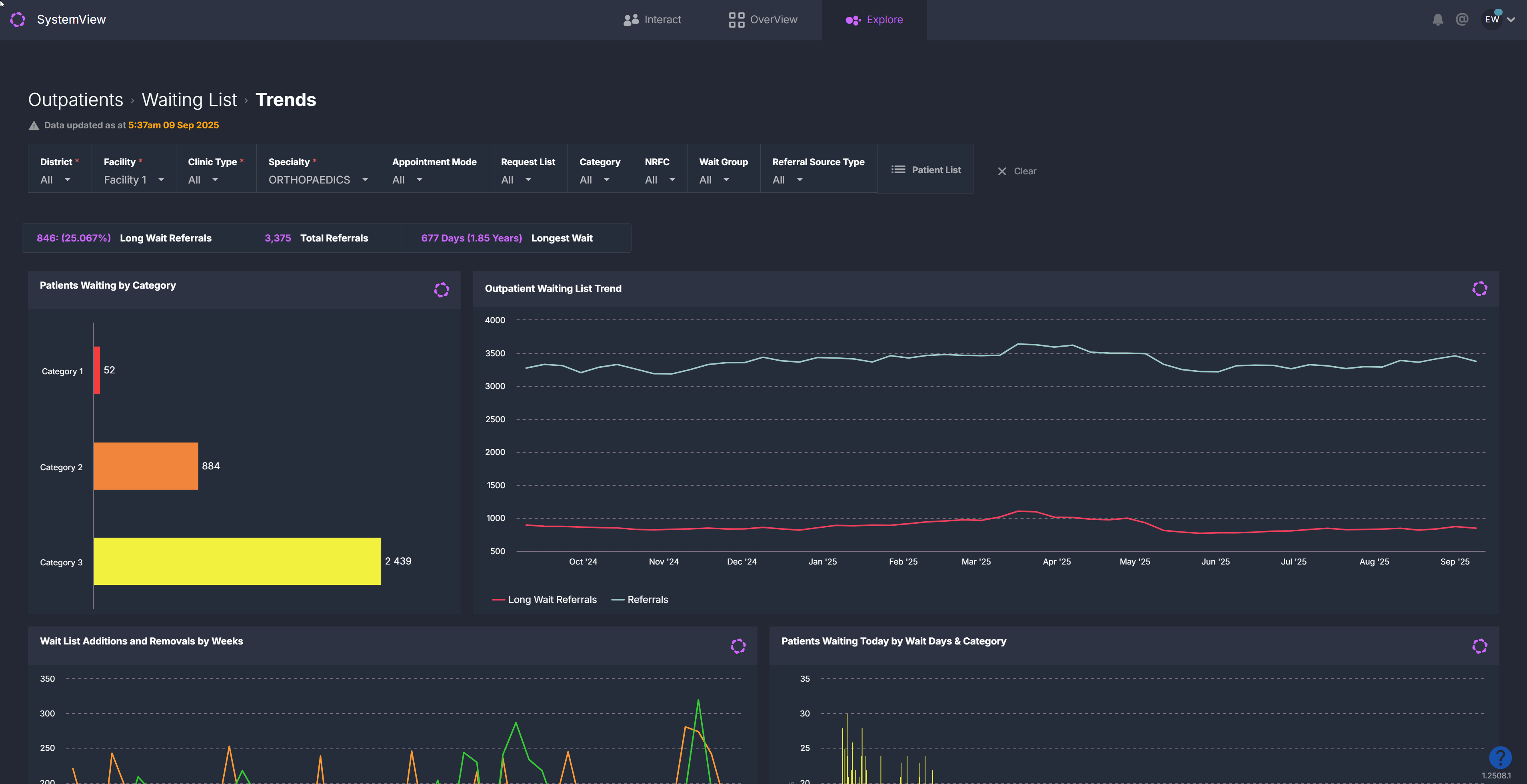This screenshot has width=1527, height=784.
Task: Open the Interact tab
Action: [652, 20]
